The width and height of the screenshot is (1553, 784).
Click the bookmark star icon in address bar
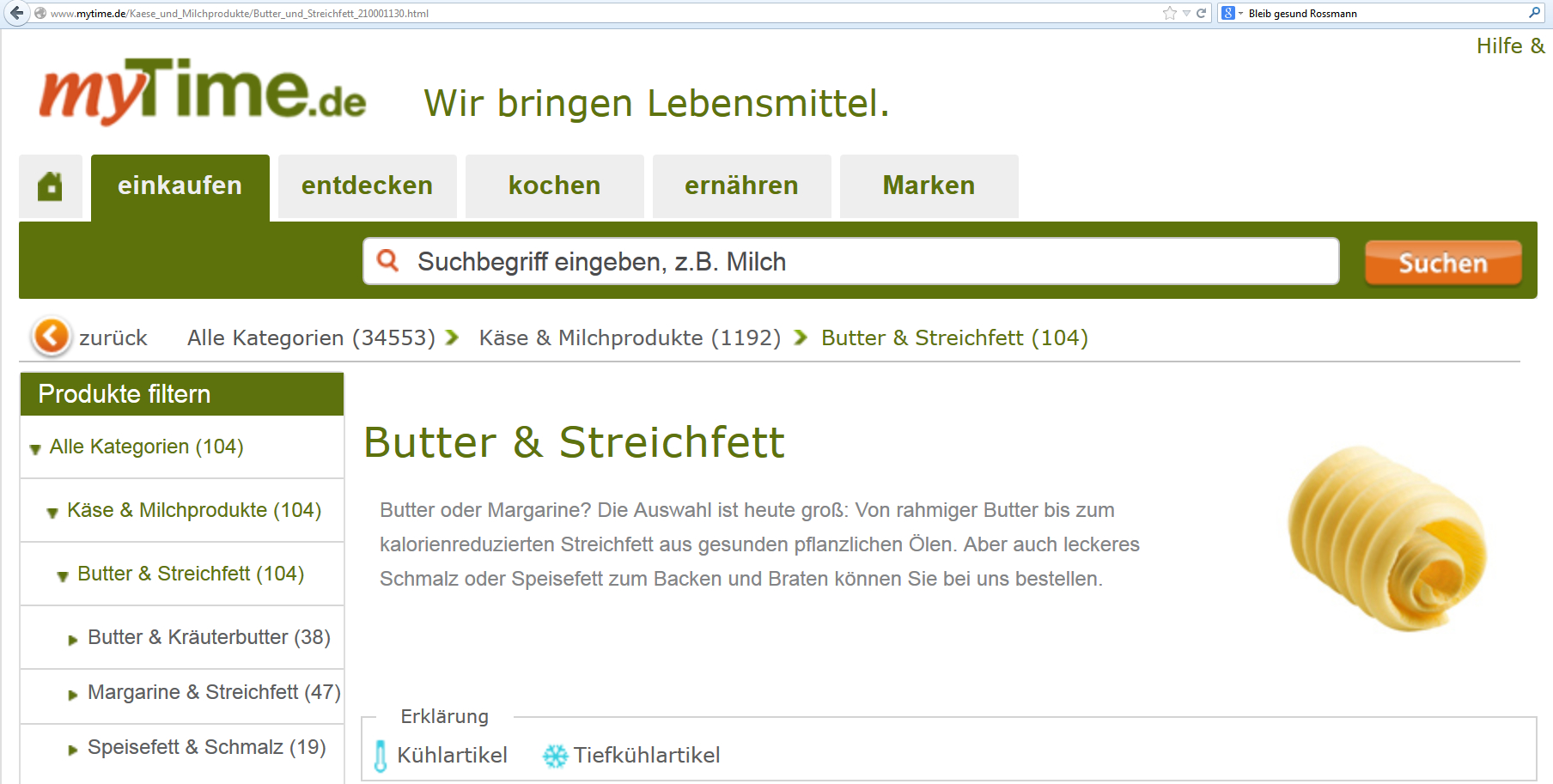(1169, 13)
